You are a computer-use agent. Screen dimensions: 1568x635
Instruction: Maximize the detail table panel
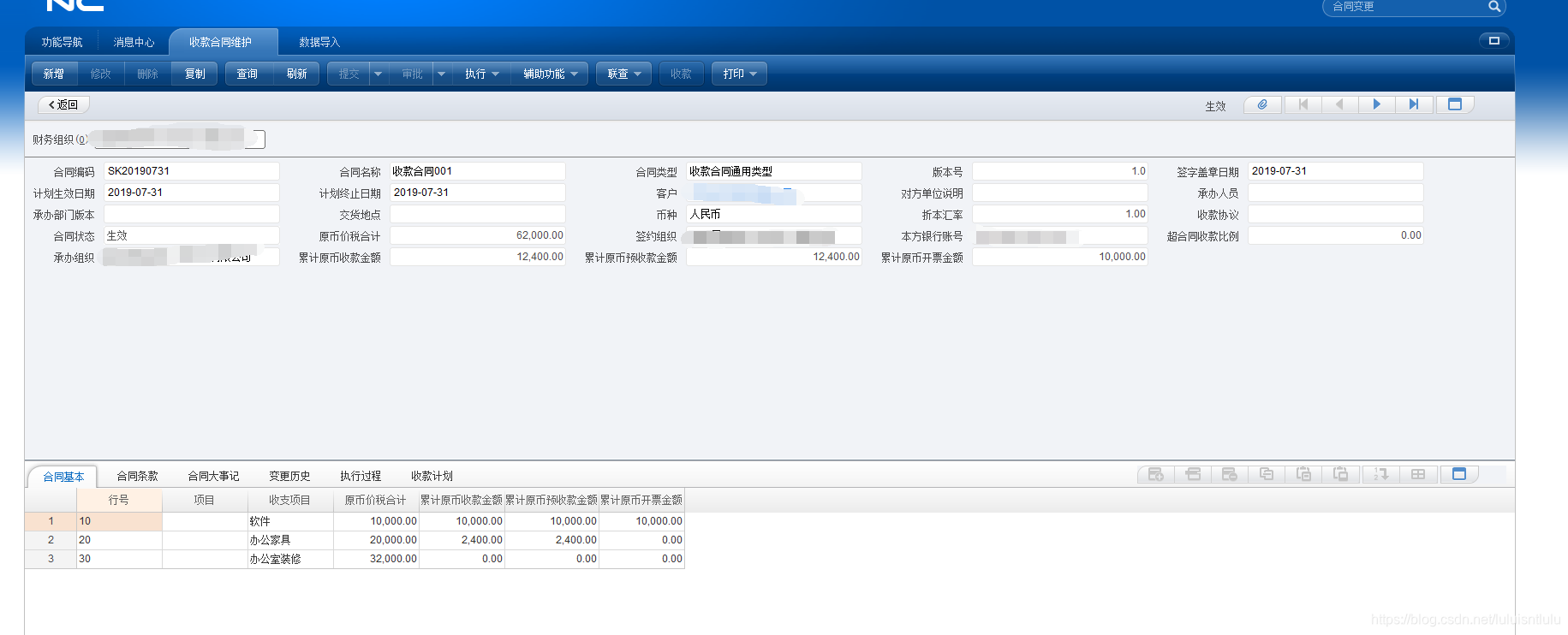(1459, 474)
